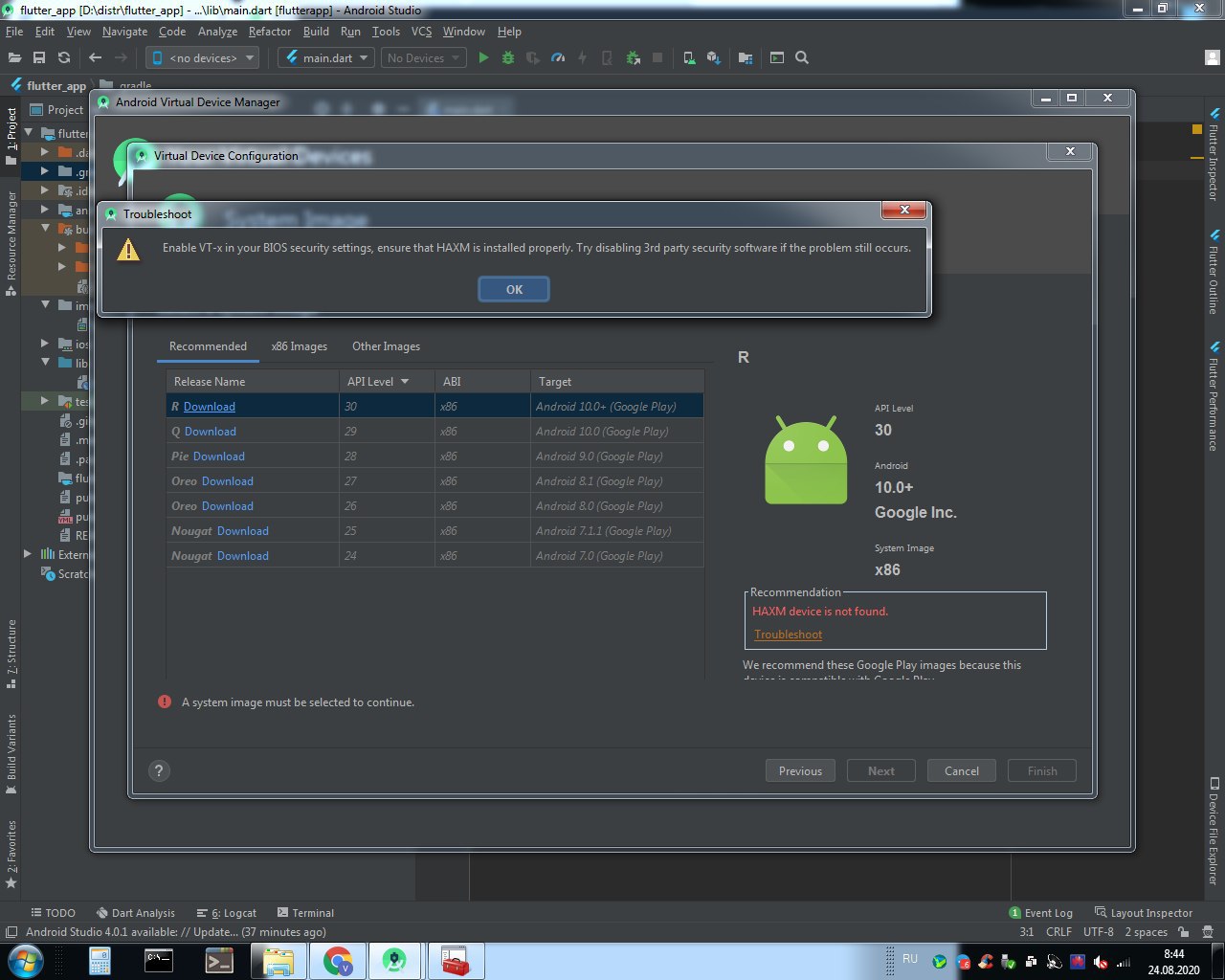
Task: Click the Chrome taskbar icon
Action: click(337, 961)
